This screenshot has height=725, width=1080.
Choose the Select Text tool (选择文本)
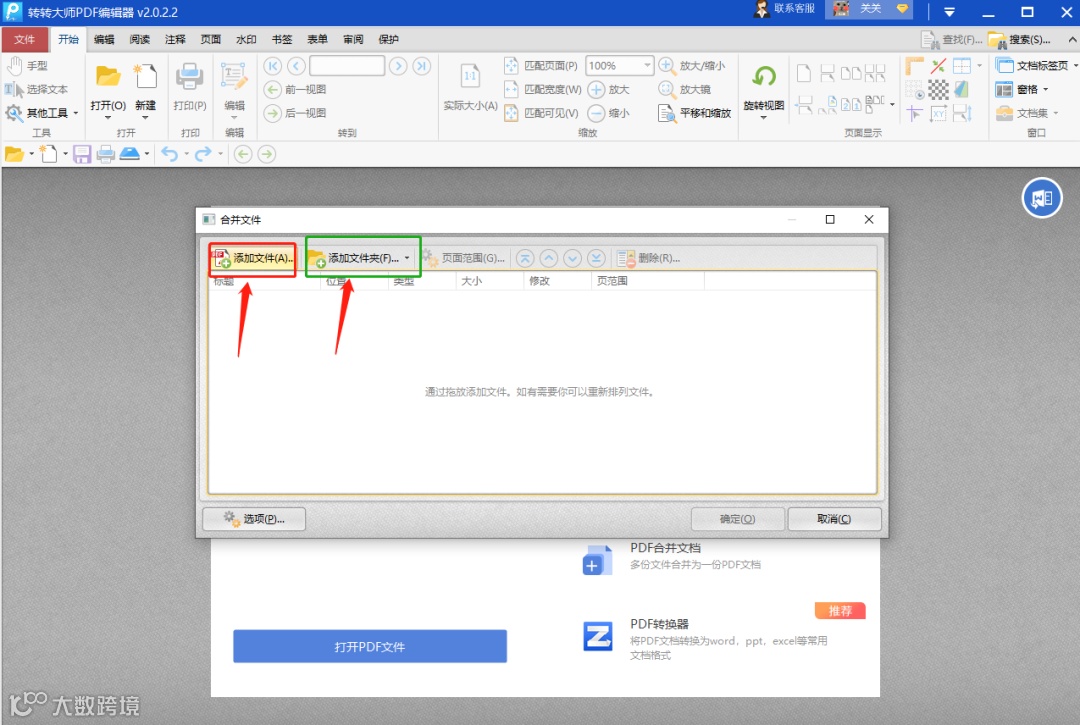[x=37, y=90]
